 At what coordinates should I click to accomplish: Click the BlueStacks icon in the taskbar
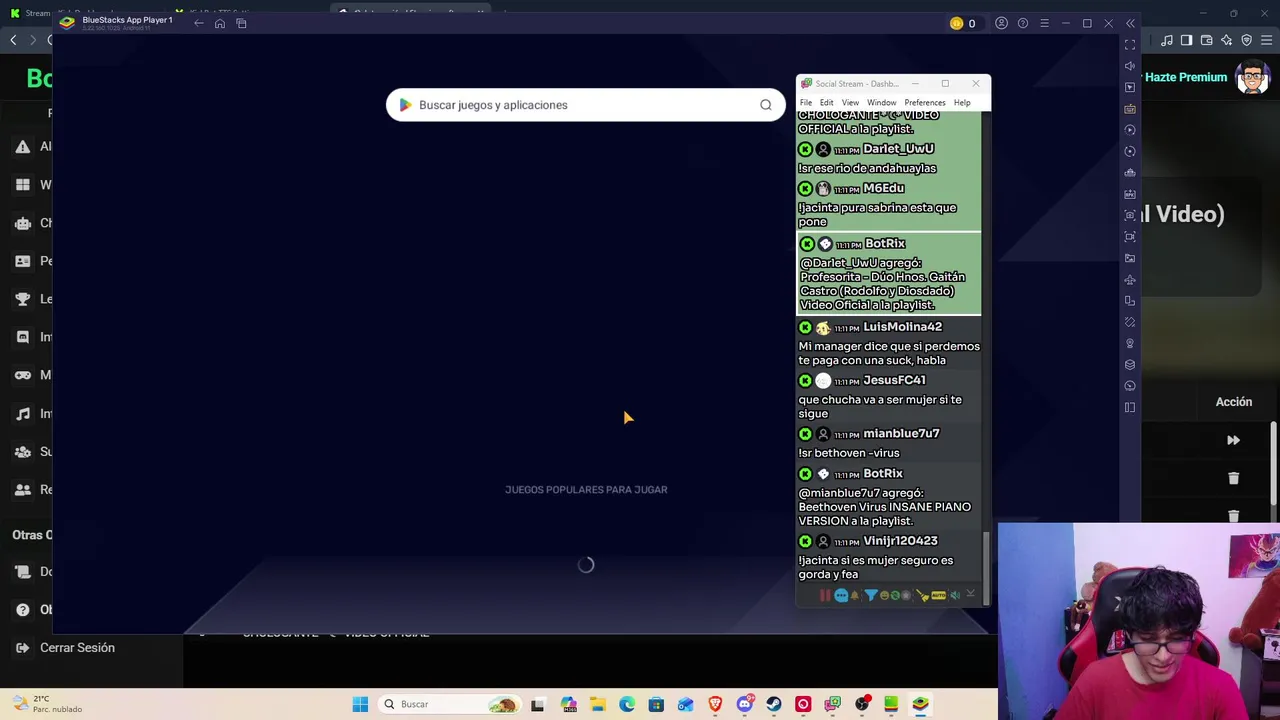[920, 704]
